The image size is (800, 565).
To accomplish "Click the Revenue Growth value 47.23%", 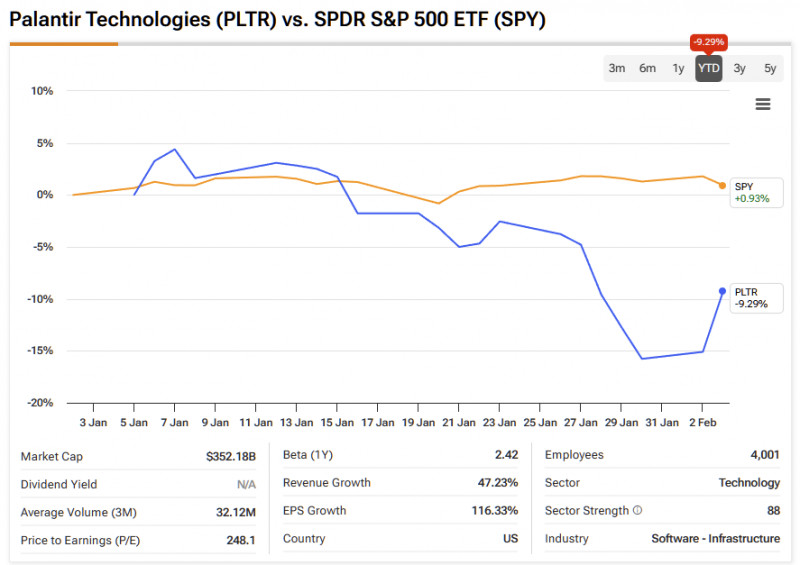I will coord(498,483).
